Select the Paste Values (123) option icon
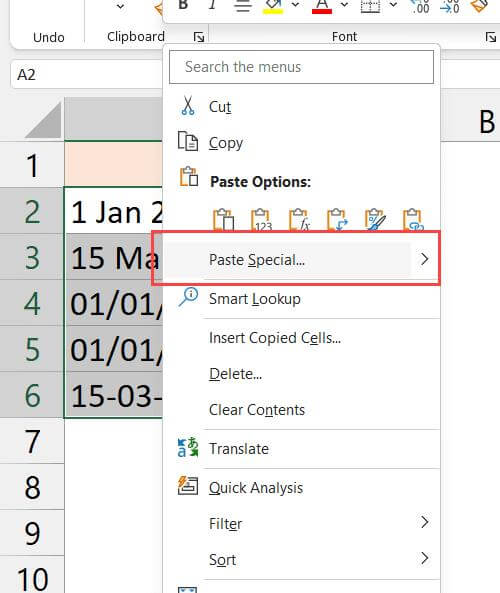 click(x=261, y=220)
